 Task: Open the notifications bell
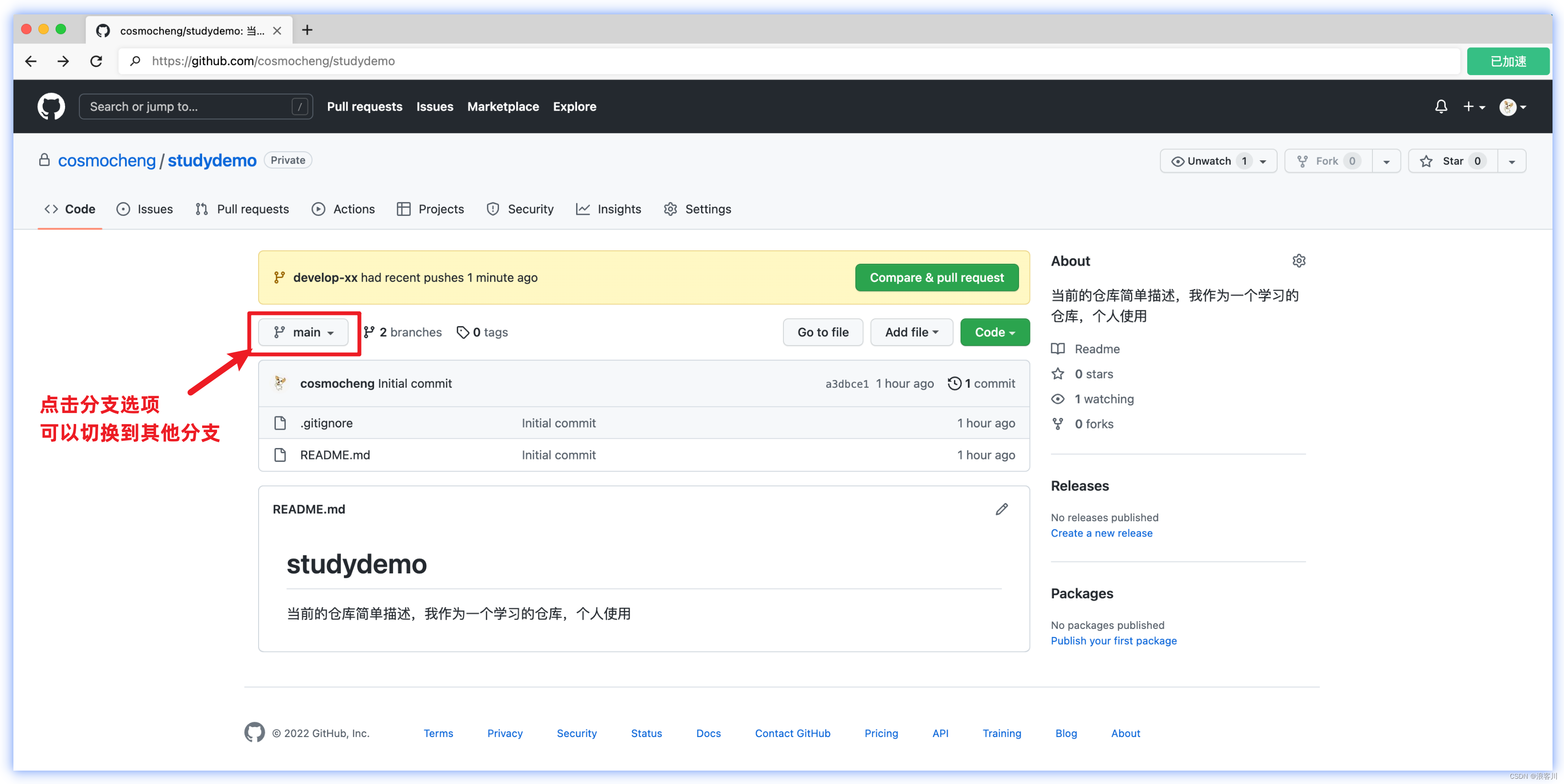click(1441, 107)
